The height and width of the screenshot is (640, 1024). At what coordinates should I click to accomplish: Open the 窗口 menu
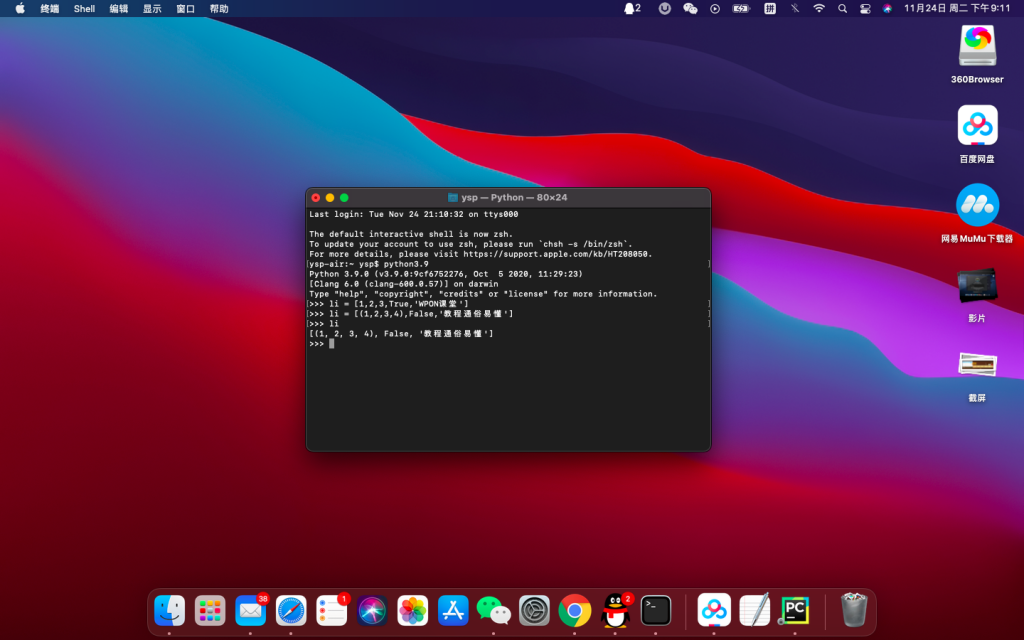[185, 8]
